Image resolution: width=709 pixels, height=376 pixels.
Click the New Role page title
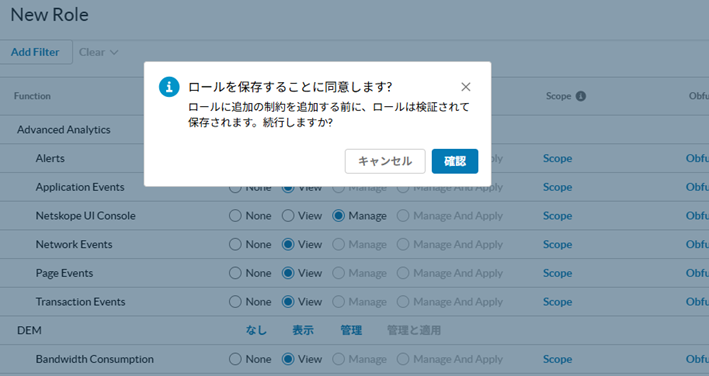pos(49,15)
